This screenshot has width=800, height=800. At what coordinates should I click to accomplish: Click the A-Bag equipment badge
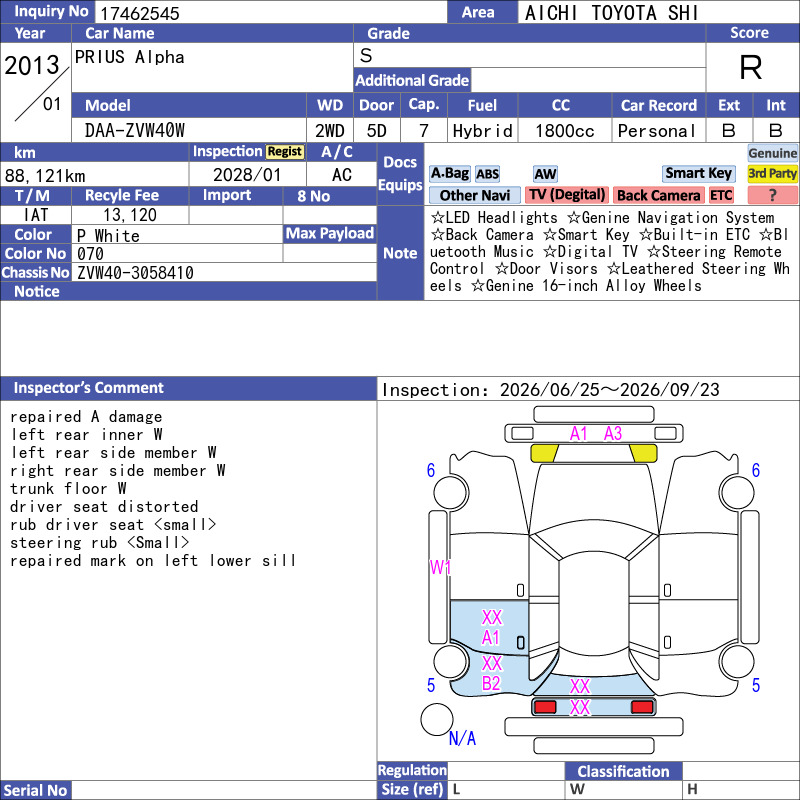click(x=449, y=174)
